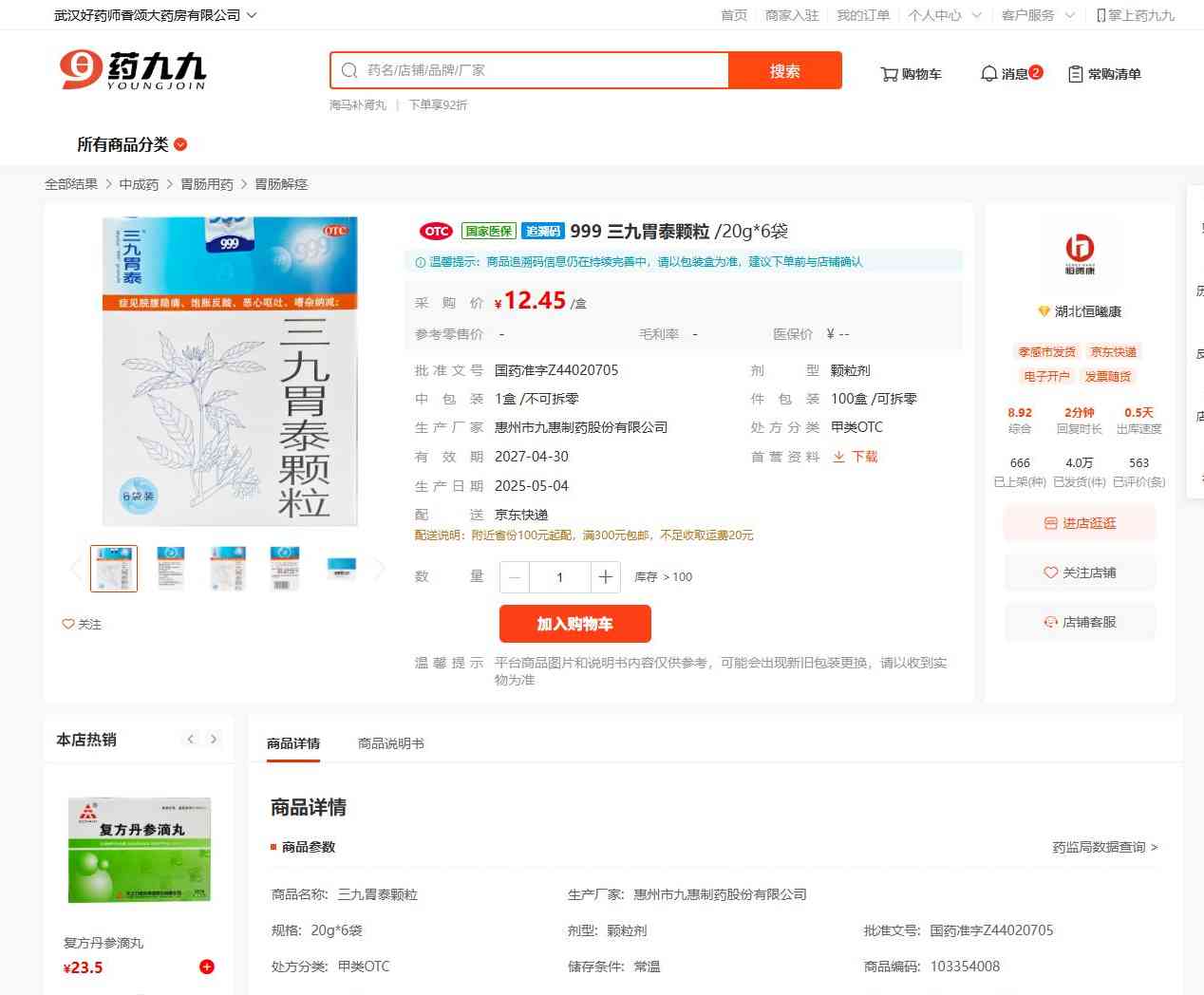This screenshot has width=1204, height=995.
Task: Click the 湖北恒曦康 store logo
Action: tap(1080, 253)
